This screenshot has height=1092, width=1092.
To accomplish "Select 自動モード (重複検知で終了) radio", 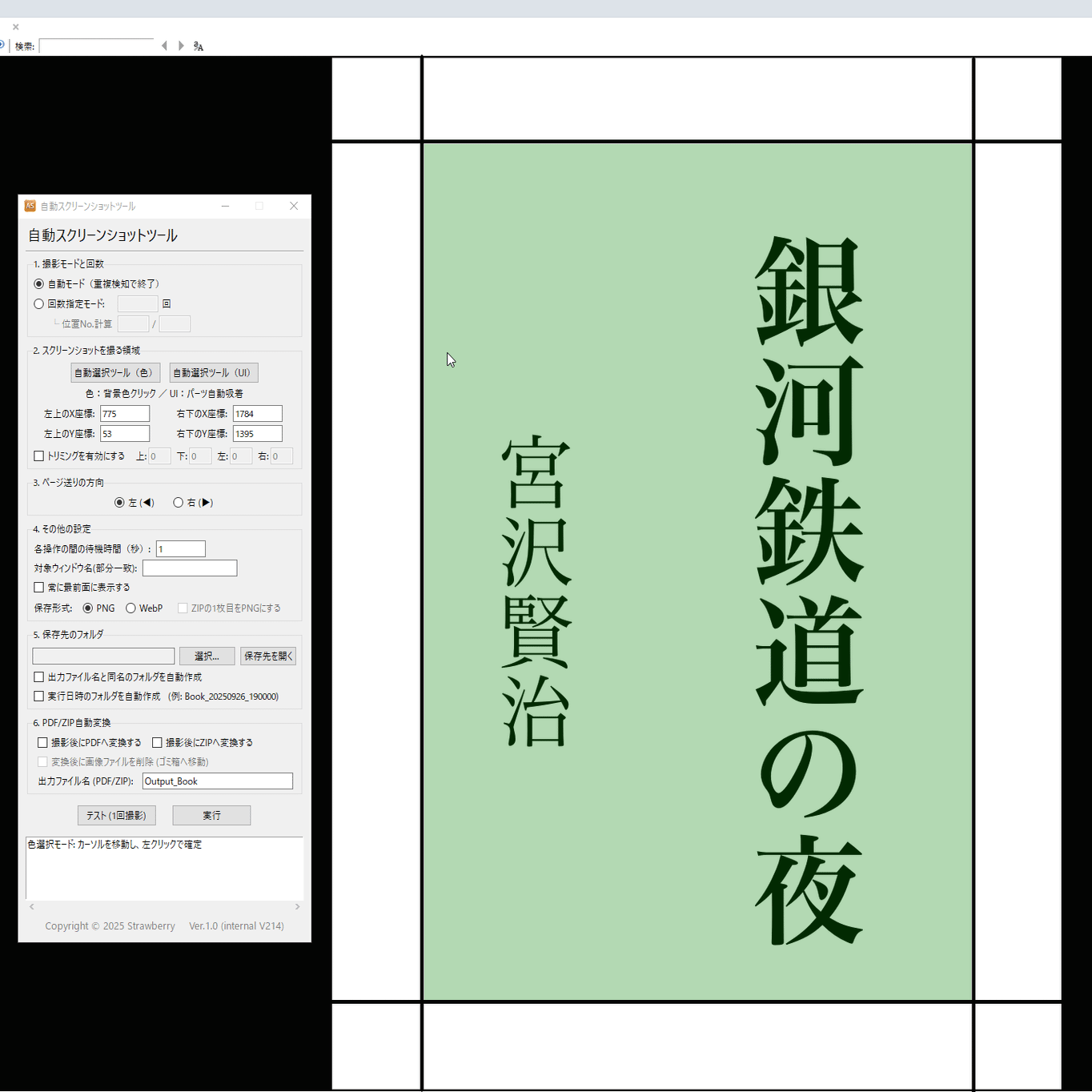I will (38, 283).
